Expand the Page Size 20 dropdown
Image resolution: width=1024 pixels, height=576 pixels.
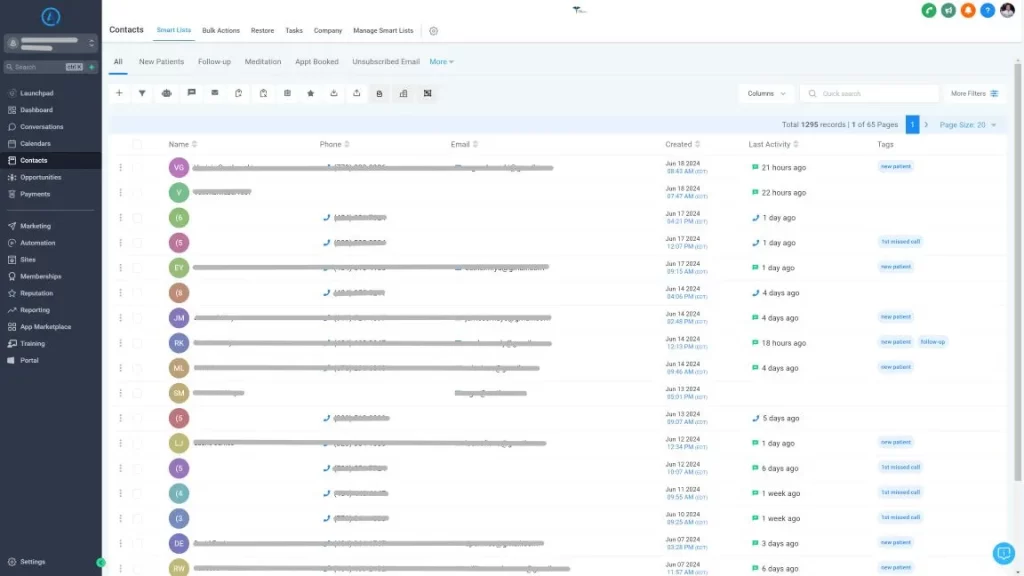(x=967, y=125)
